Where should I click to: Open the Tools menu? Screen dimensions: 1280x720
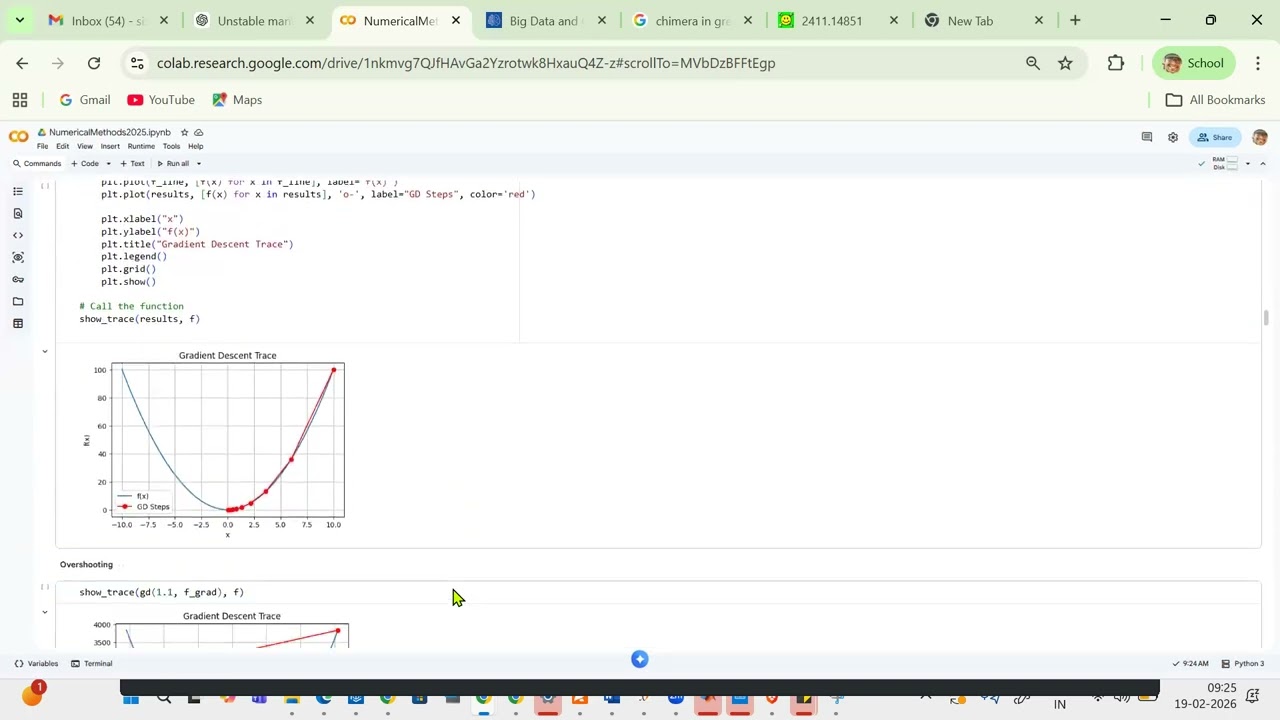[x=171, y=146]
